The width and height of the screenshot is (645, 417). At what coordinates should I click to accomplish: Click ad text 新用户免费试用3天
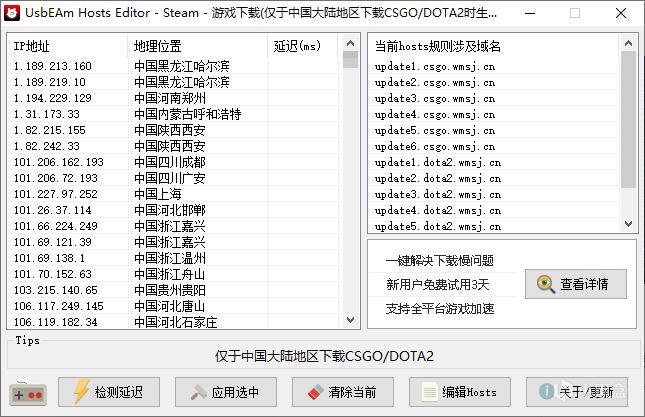pos(438,285)
